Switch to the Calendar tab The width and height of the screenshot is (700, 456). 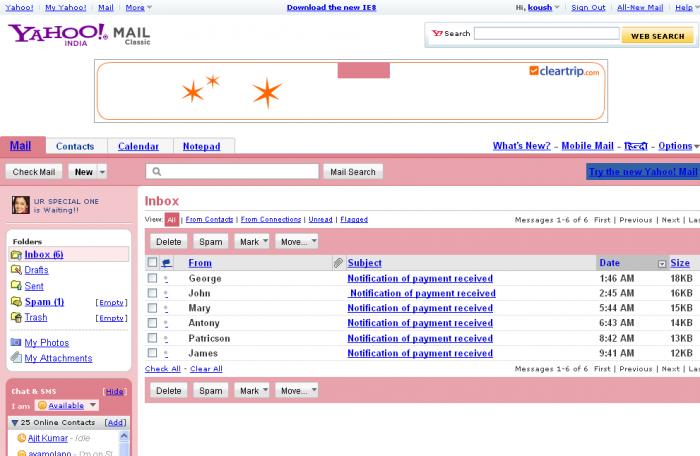click(x=138, y=146)
